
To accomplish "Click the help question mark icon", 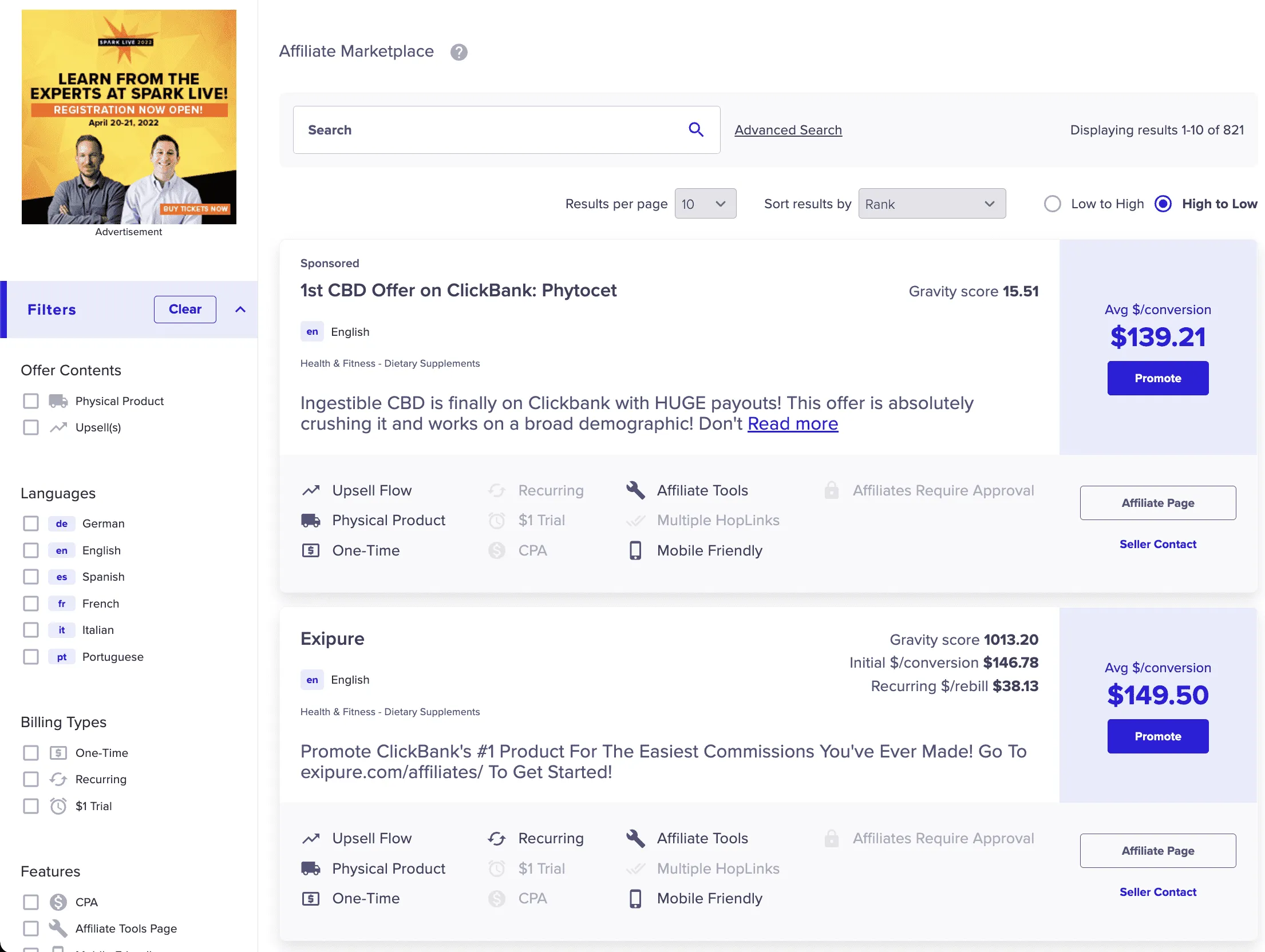I will [x=458, y=52].
